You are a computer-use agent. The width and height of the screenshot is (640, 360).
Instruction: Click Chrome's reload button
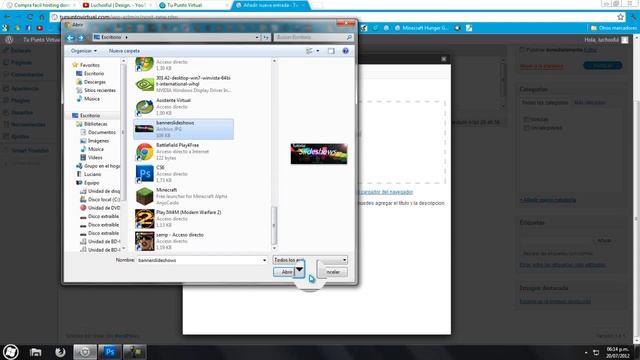pyautogui.click(x=30, y=17)
